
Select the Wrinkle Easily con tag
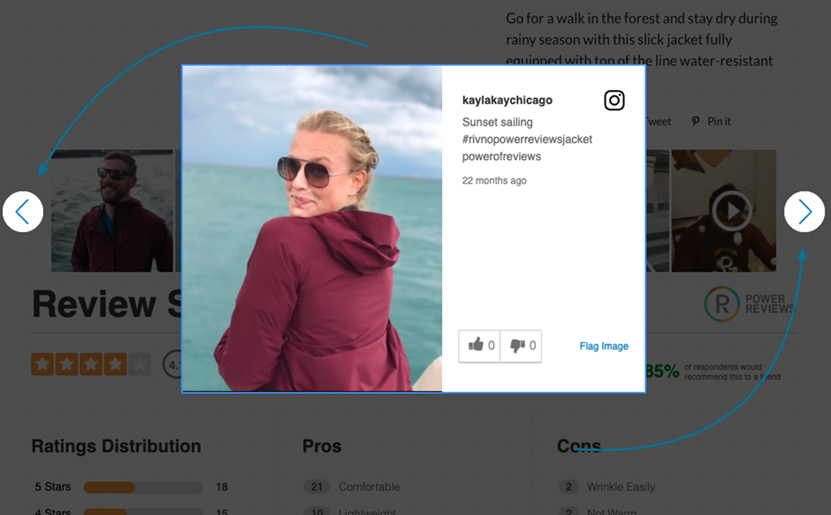(x=621, y=487)
